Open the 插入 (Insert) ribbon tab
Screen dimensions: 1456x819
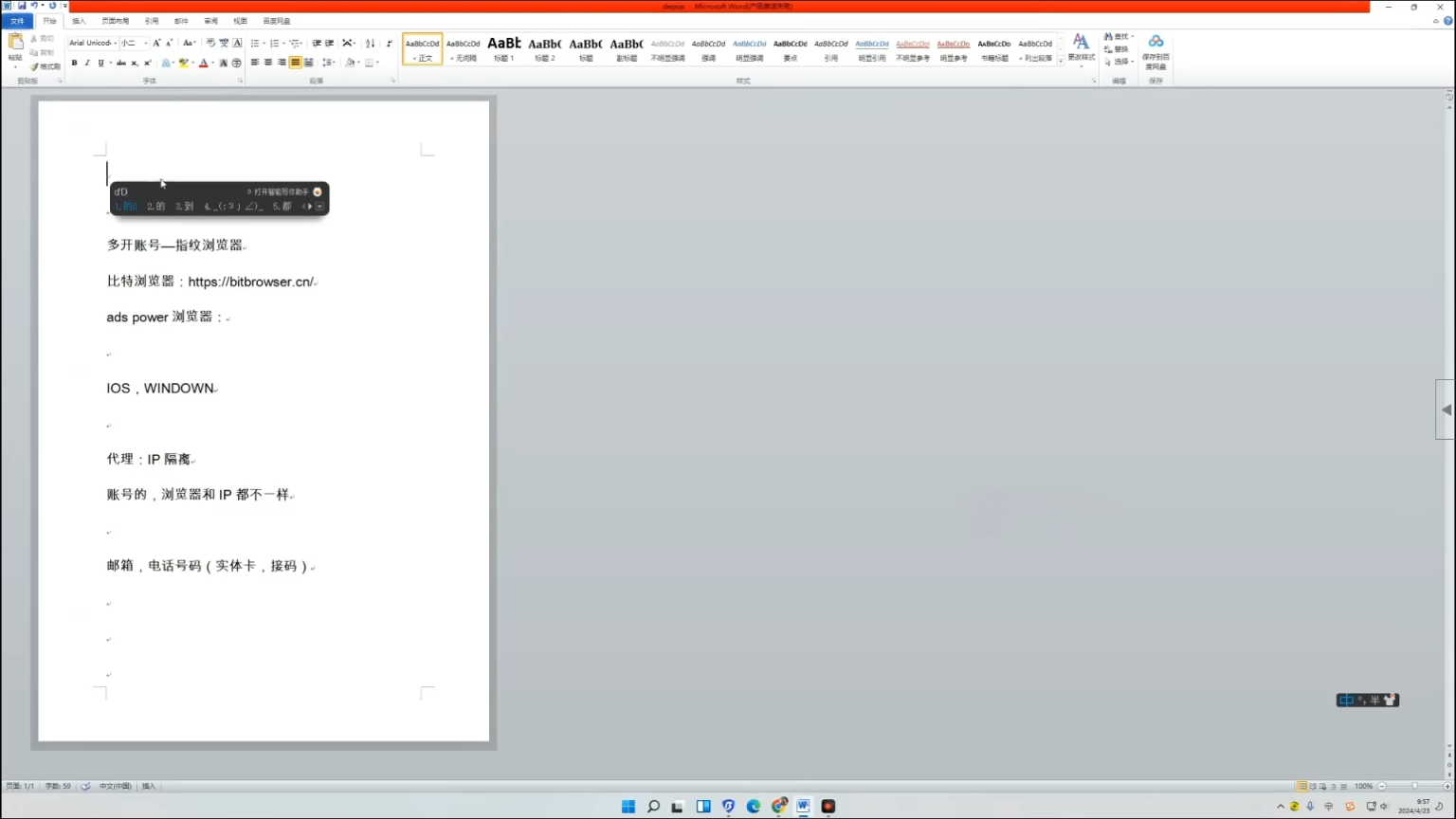[x=79, y=21]
